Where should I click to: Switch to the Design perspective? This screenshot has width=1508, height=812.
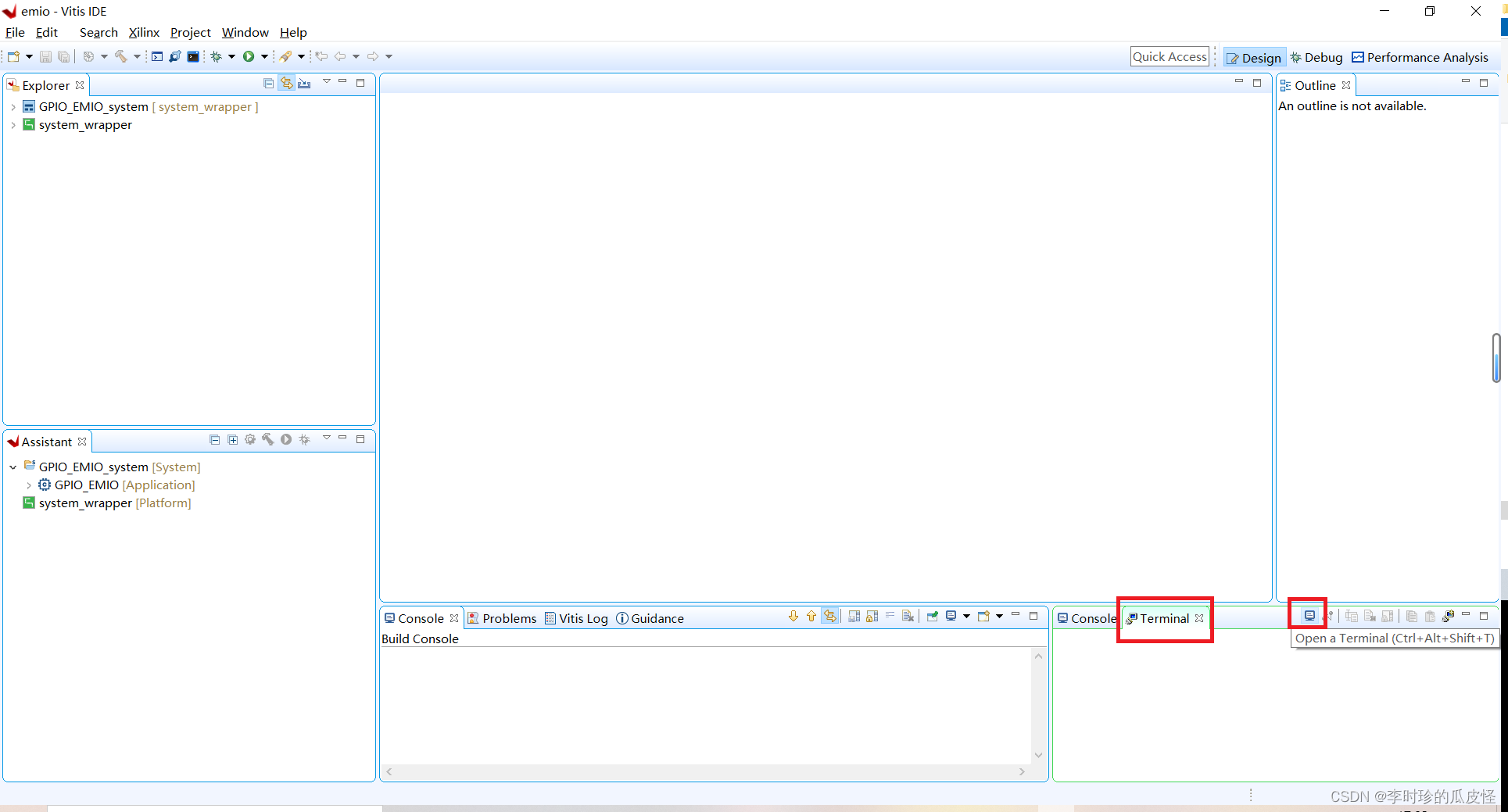pos(1253,57)
